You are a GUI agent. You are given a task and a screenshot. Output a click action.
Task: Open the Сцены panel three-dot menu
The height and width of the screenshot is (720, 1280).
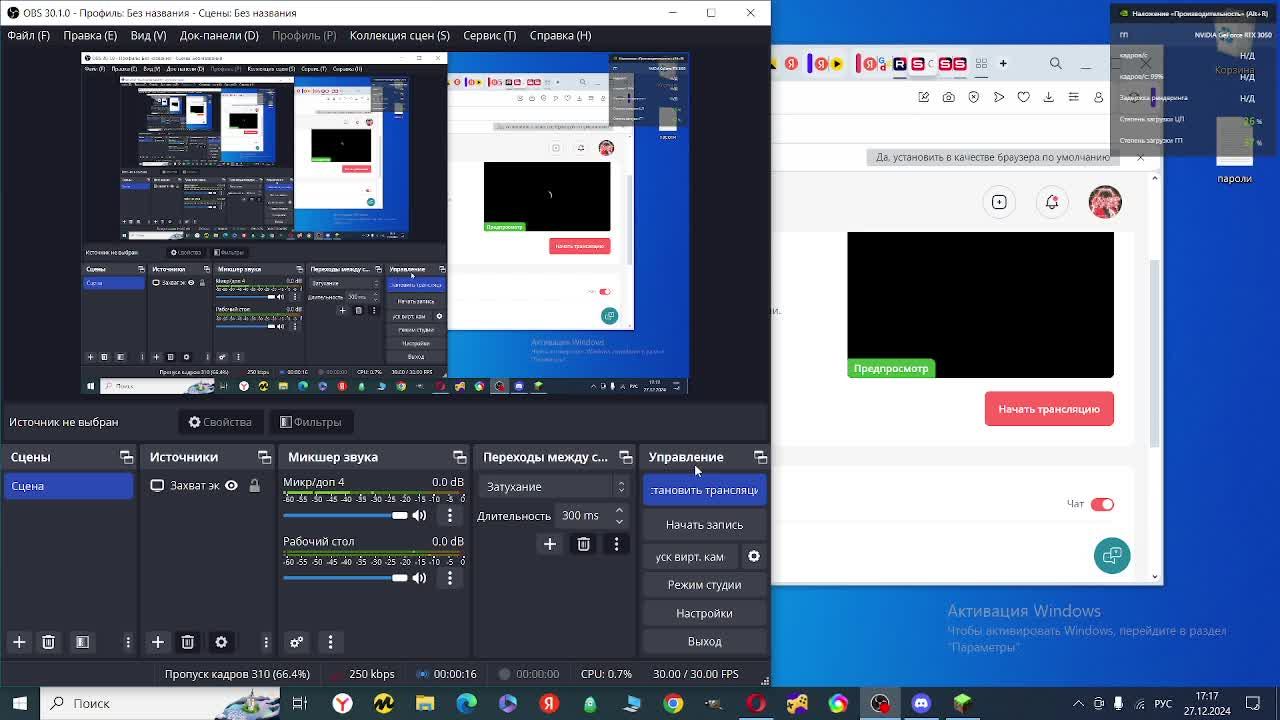click(128, 642)
